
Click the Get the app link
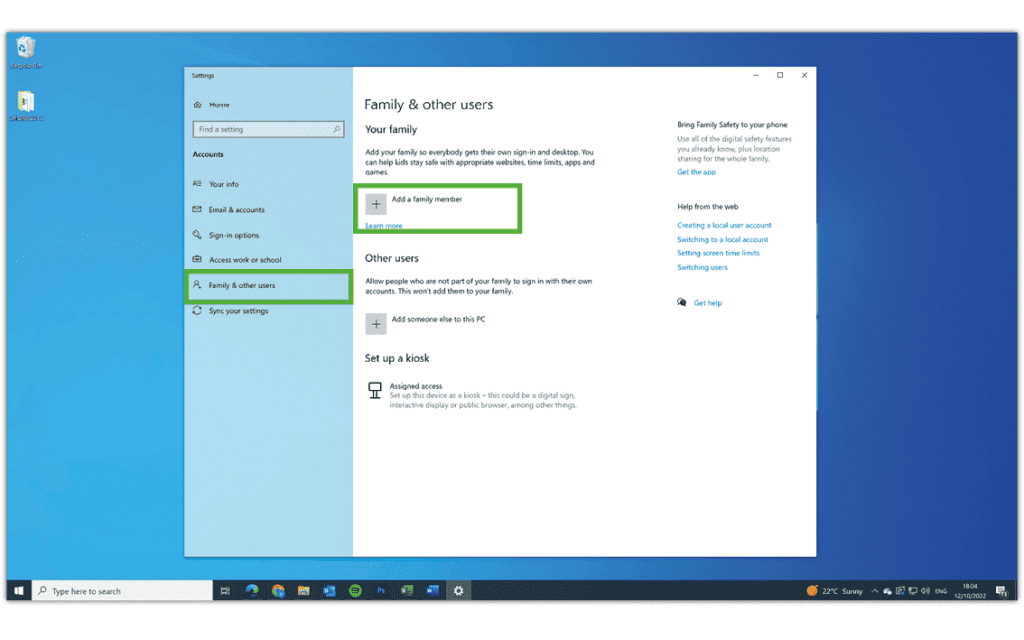(x=696, y=171)
